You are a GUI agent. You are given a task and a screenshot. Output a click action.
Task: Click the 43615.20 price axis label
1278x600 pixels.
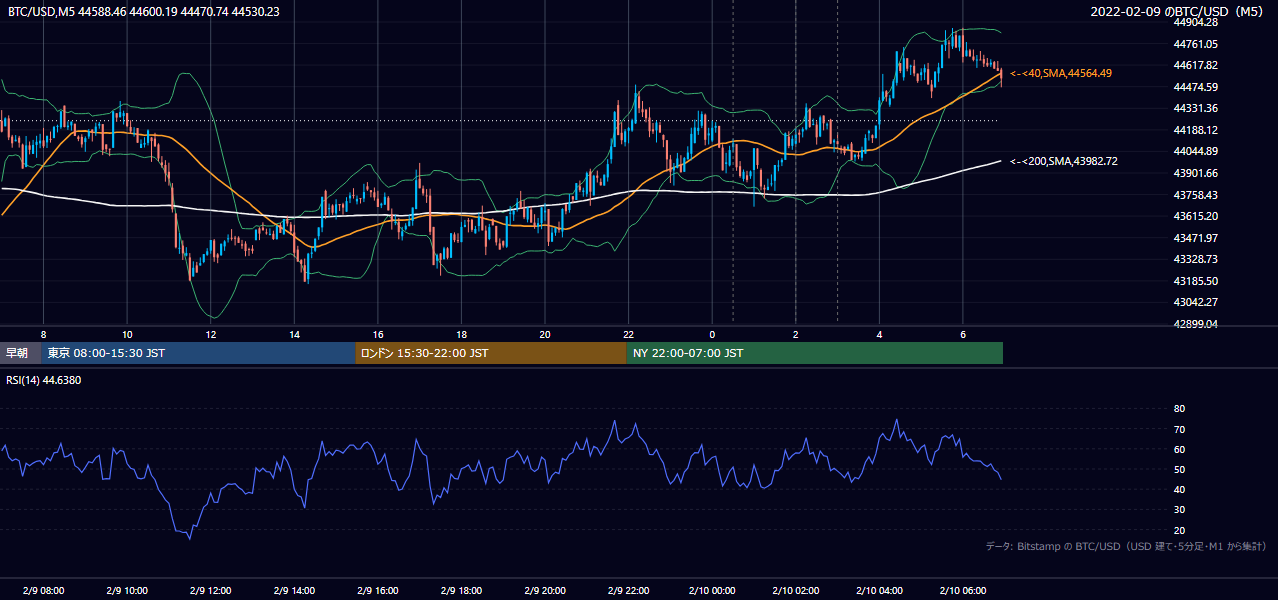[x=1195, y=216]
